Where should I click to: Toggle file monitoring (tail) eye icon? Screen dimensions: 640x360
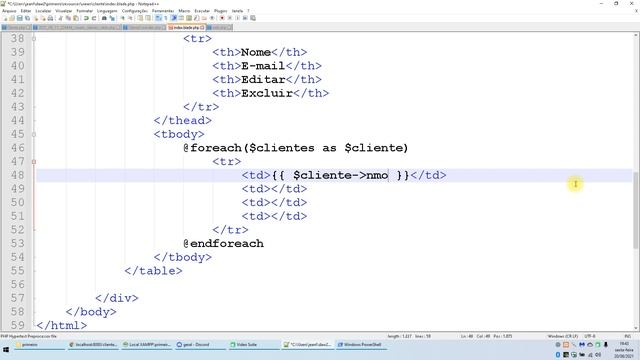point(212,18)
